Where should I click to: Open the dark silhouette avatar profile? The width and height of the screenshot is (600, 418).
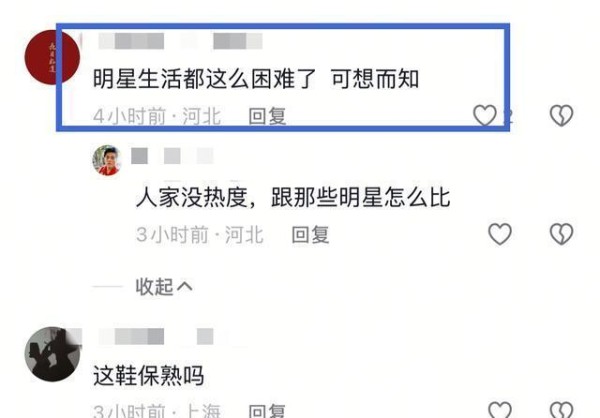(52, 354)
